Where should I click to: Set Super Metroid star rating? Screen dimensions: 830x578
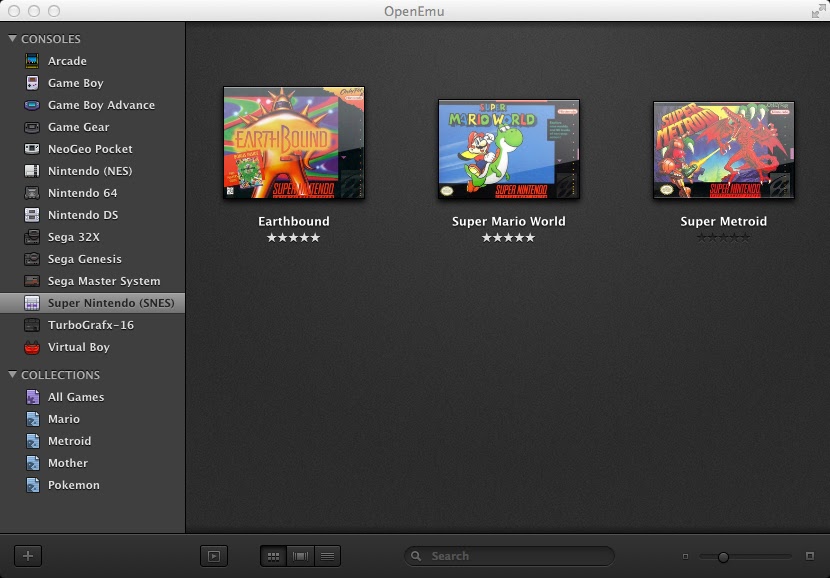coord(724,238)
